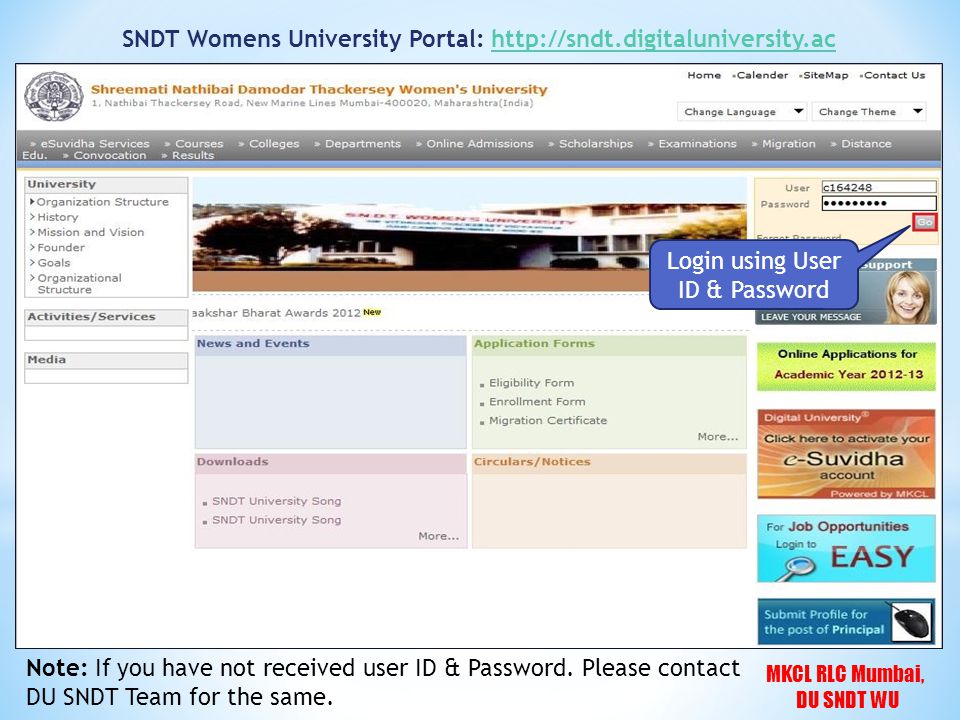This screenshot has height=720, width=960.
Task: Select the Media panel header
Action: tap(106, 360)
